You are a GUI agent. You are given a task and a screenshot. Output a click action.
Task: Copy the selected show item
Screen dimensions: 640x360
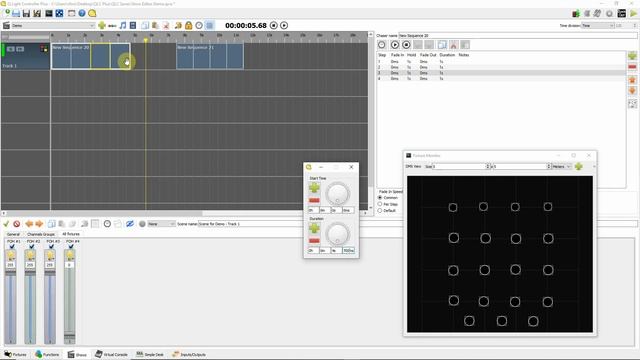point(145,25)
